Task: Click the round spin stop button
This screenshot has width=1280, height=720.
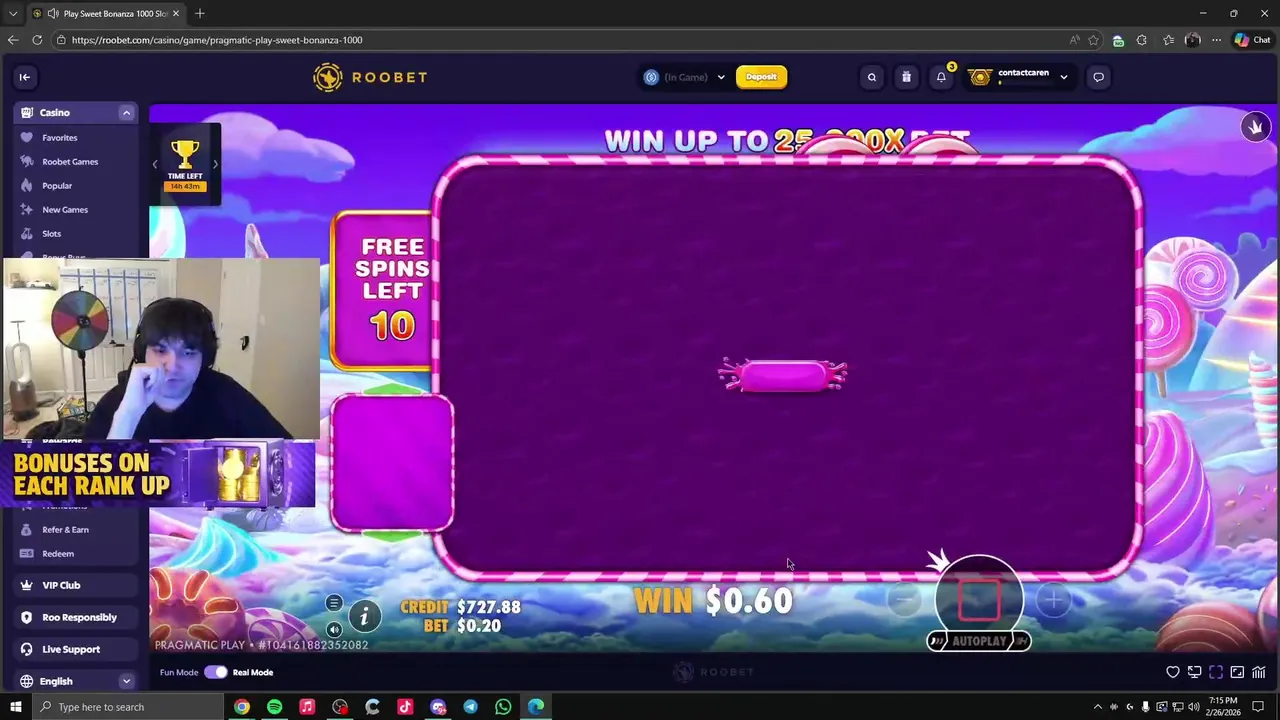Action: click(979, 598)
